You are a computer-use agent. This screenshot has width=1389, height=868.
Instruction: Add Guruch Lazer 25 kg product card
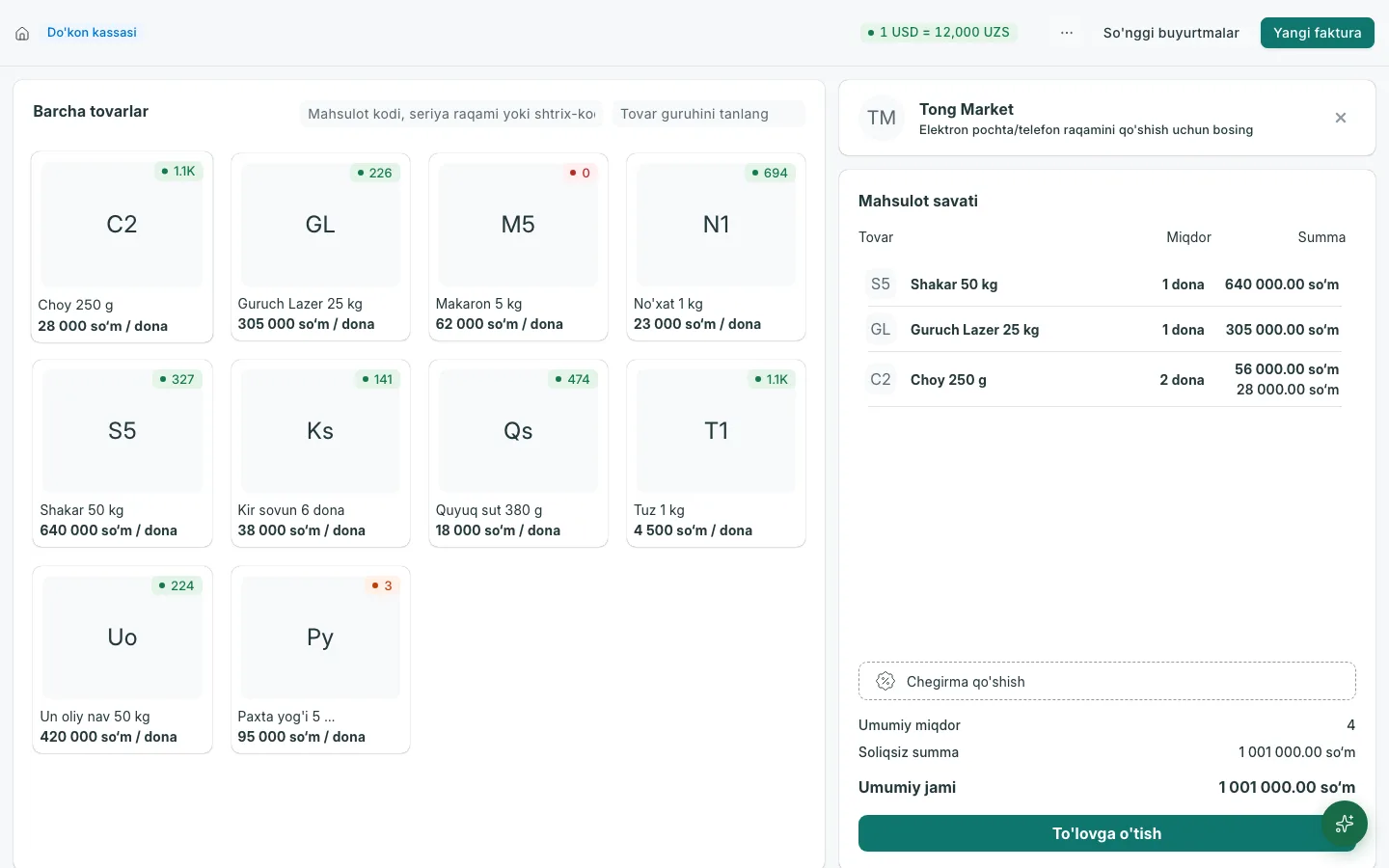[x=320, y=247]
